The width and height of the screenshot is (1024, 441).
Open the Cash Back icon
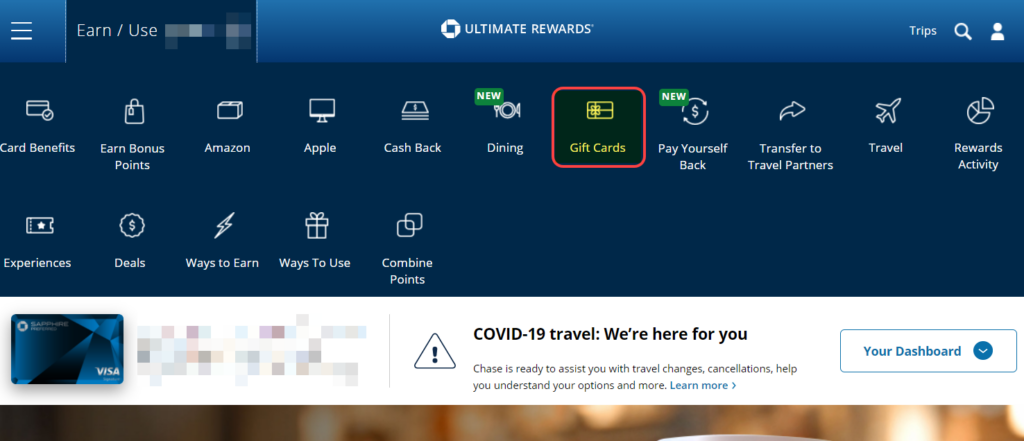(415, 110)
